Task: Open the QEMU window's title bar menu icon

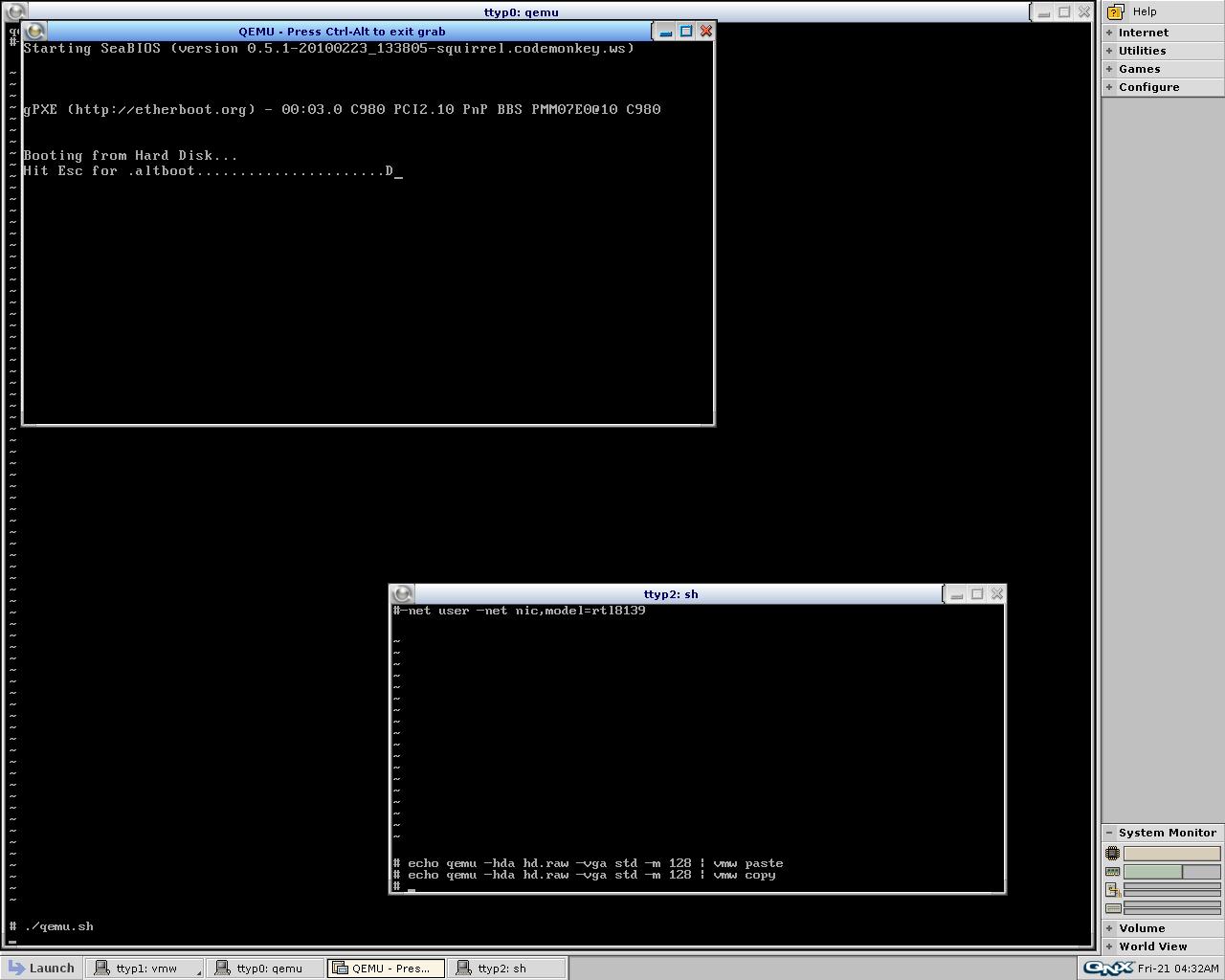Action: [x=35, y=32]
